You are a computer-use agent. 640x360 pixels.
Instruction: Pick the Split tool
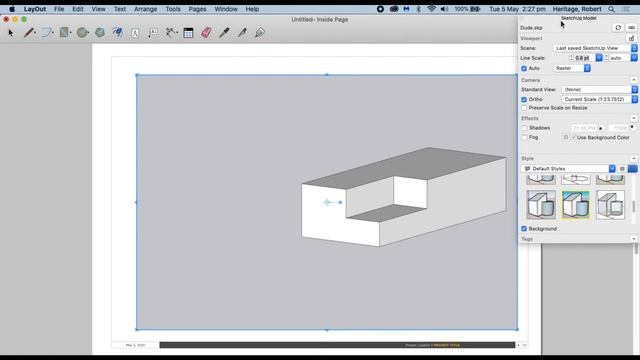(x=242, y=33)
